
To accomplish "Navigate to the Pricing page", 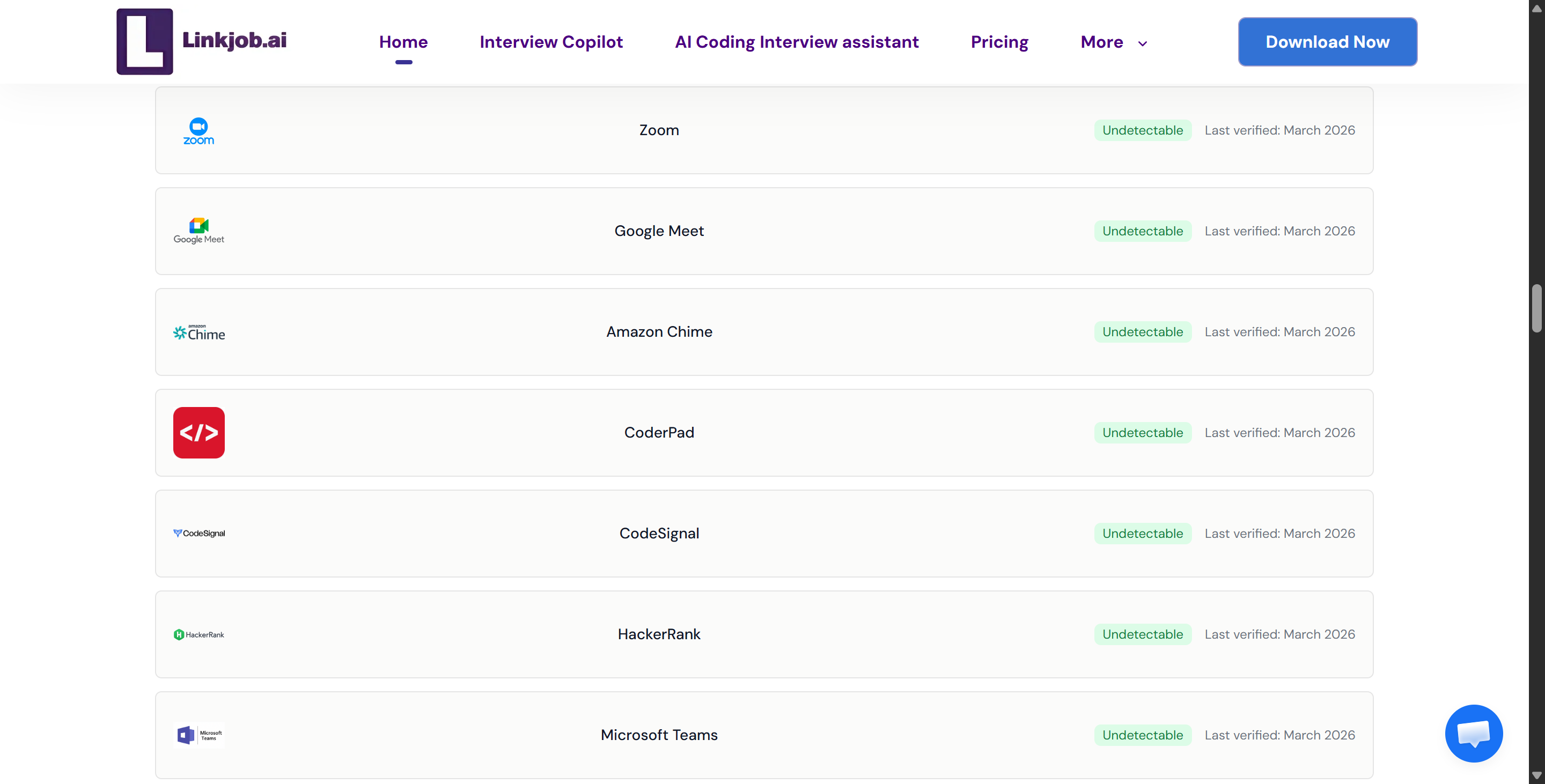I will 999,42.
